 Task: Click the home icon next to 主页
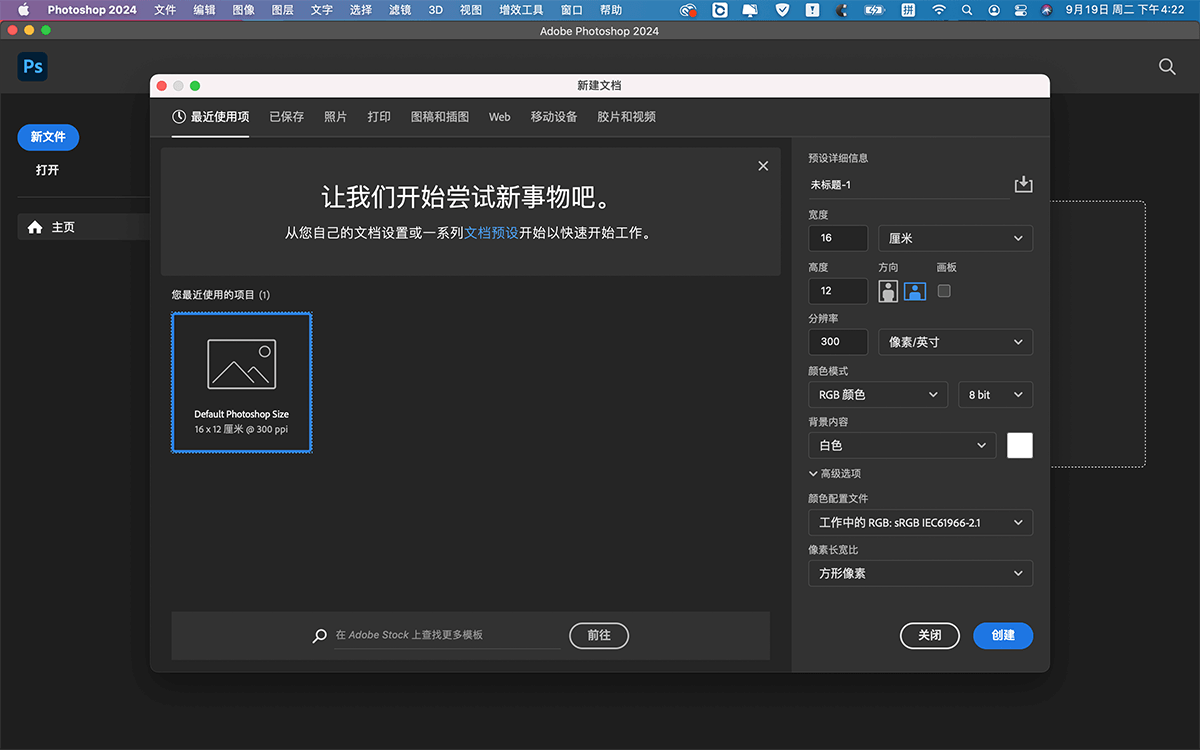(35, 227)
